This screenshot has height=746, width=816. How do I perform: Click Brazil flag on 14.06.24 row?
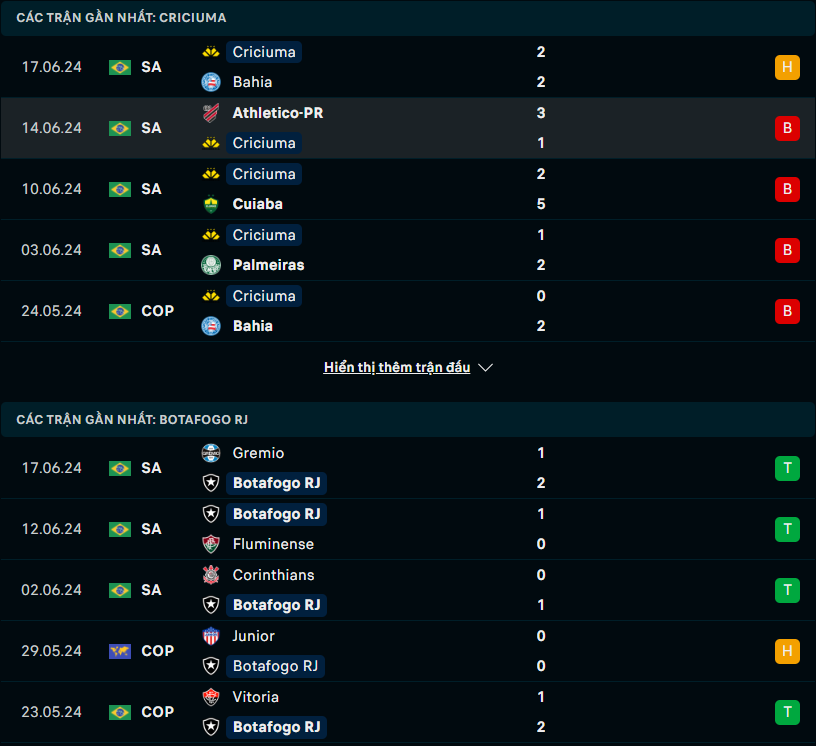tap(120, 128)
